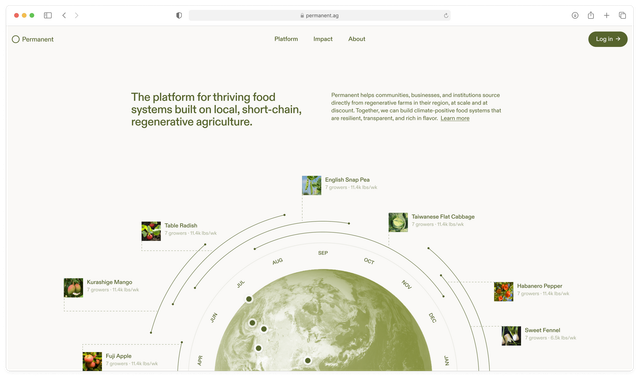Viewport: 640px width, 378px height.
Task: Open the Platform menu item
Action: 286,39
